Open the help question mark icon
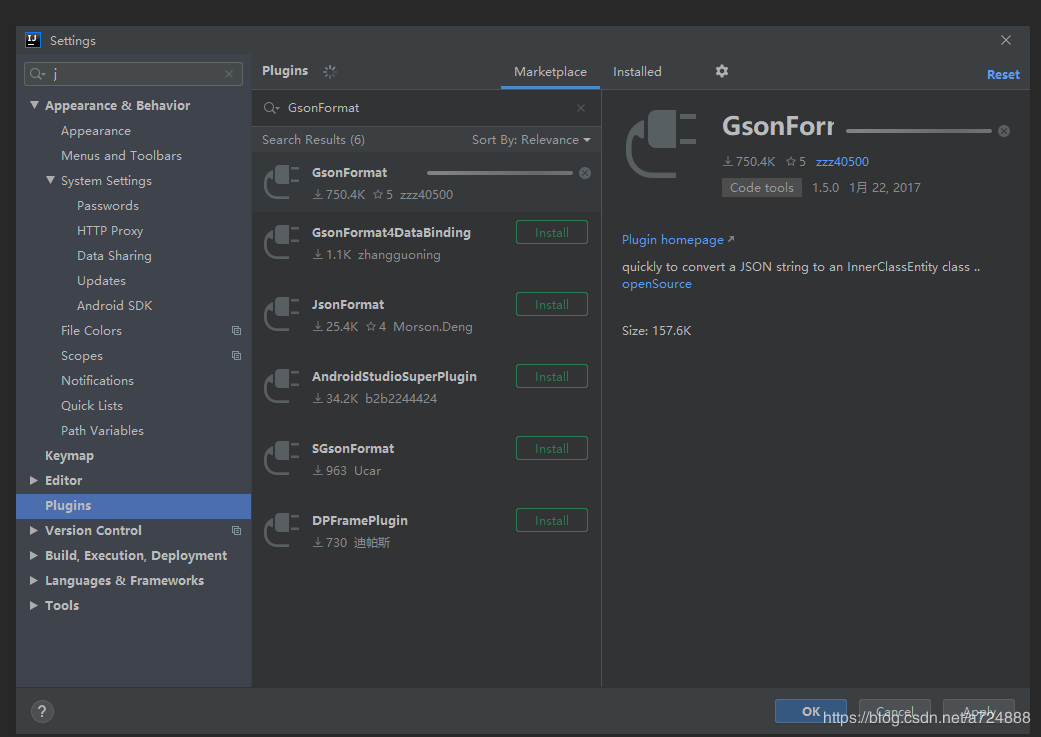This screenshot has width=1041, height=737. click(x=42, y=712)
